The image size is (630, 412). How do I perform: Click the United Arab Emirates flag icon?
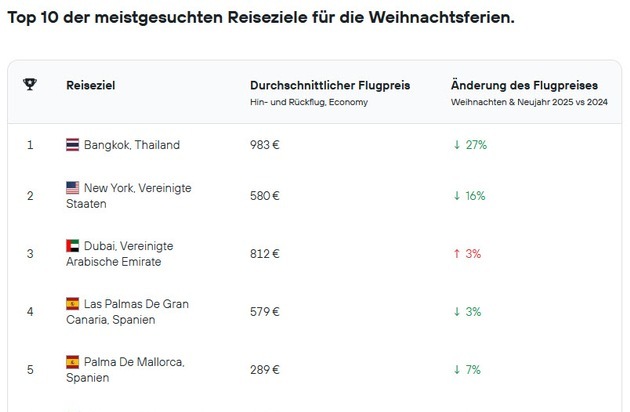coord(72,245)
